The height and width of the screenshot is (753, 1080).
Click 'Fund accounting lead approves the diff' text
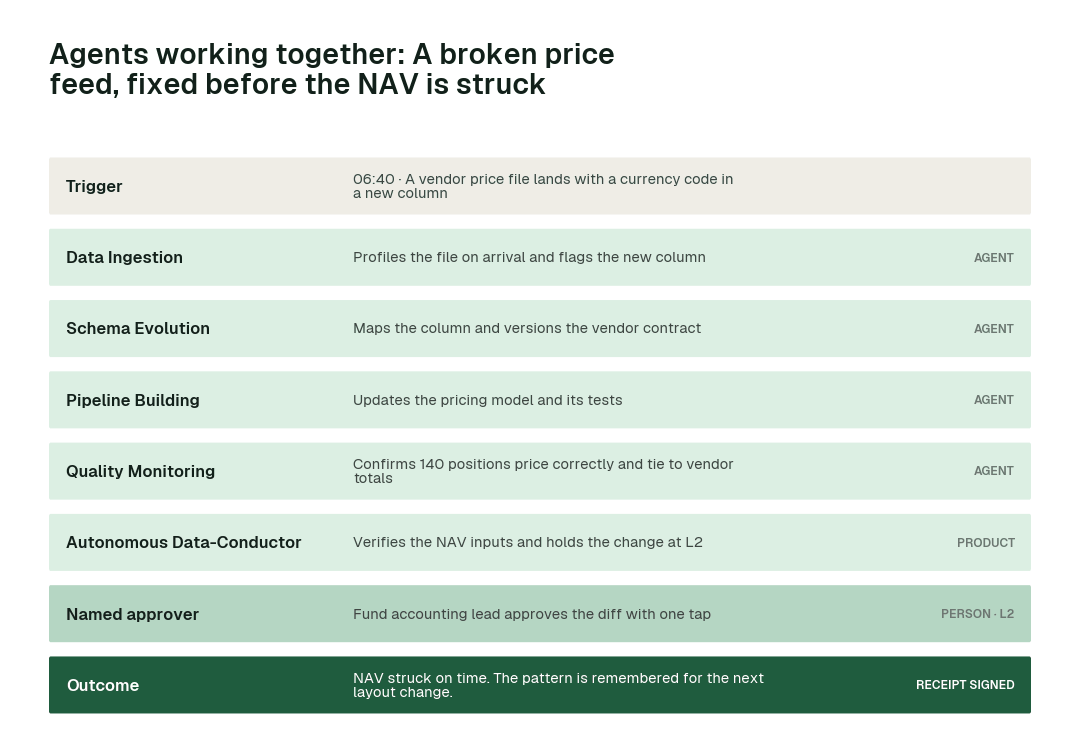click(489, 614)
